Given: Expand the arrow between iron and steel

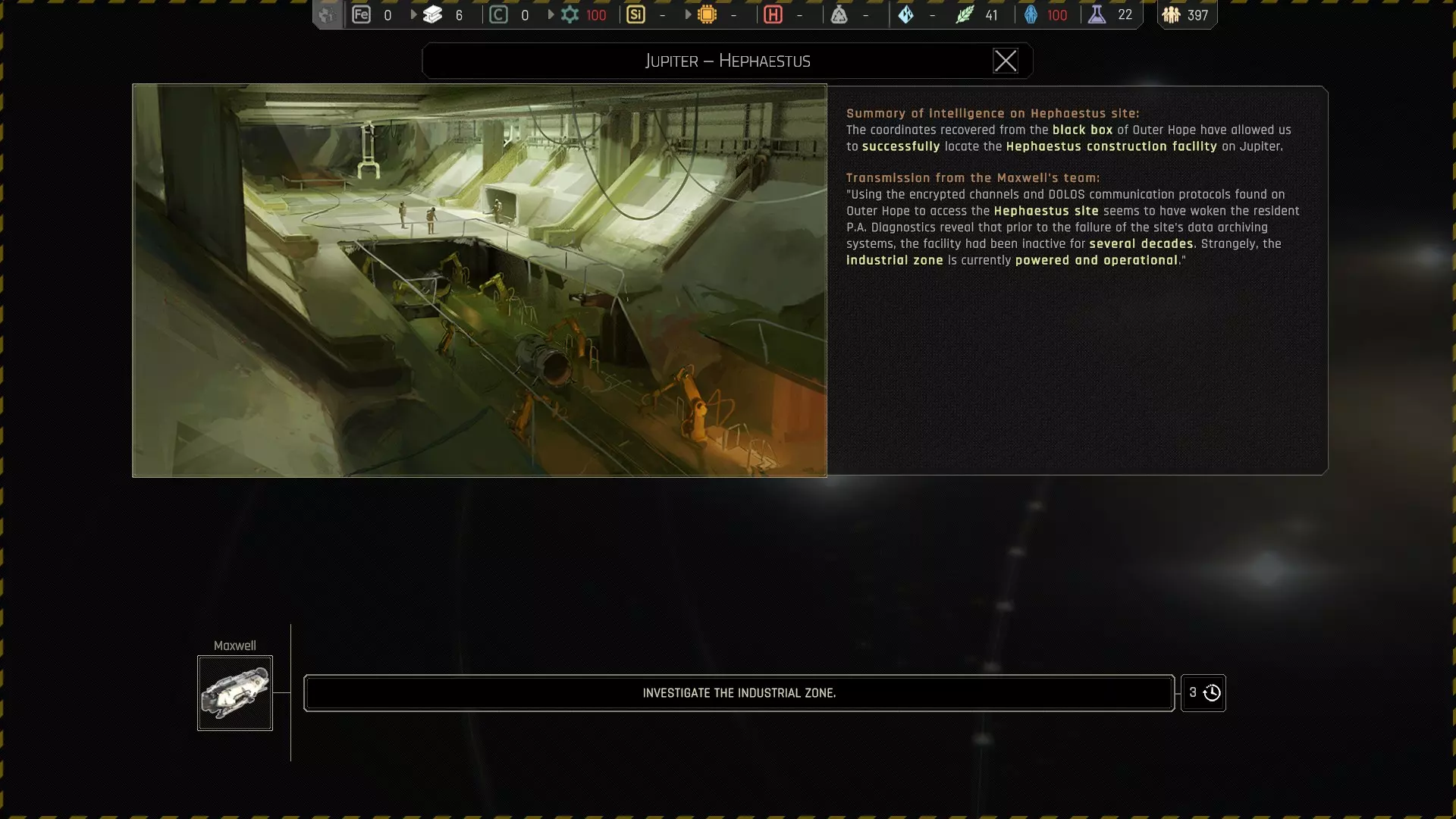Looking at the screenshot, I should click(x=413, y=14).
